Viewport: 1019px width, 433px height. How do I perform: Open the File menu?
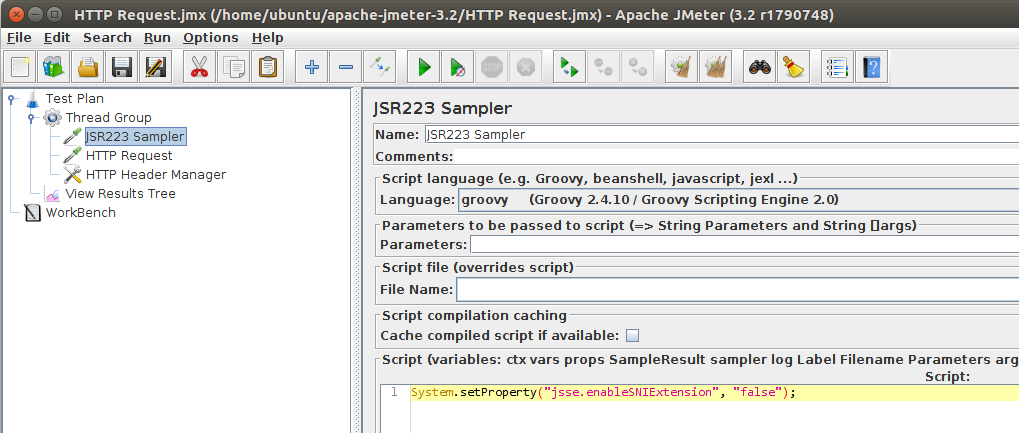click(19, 38)
